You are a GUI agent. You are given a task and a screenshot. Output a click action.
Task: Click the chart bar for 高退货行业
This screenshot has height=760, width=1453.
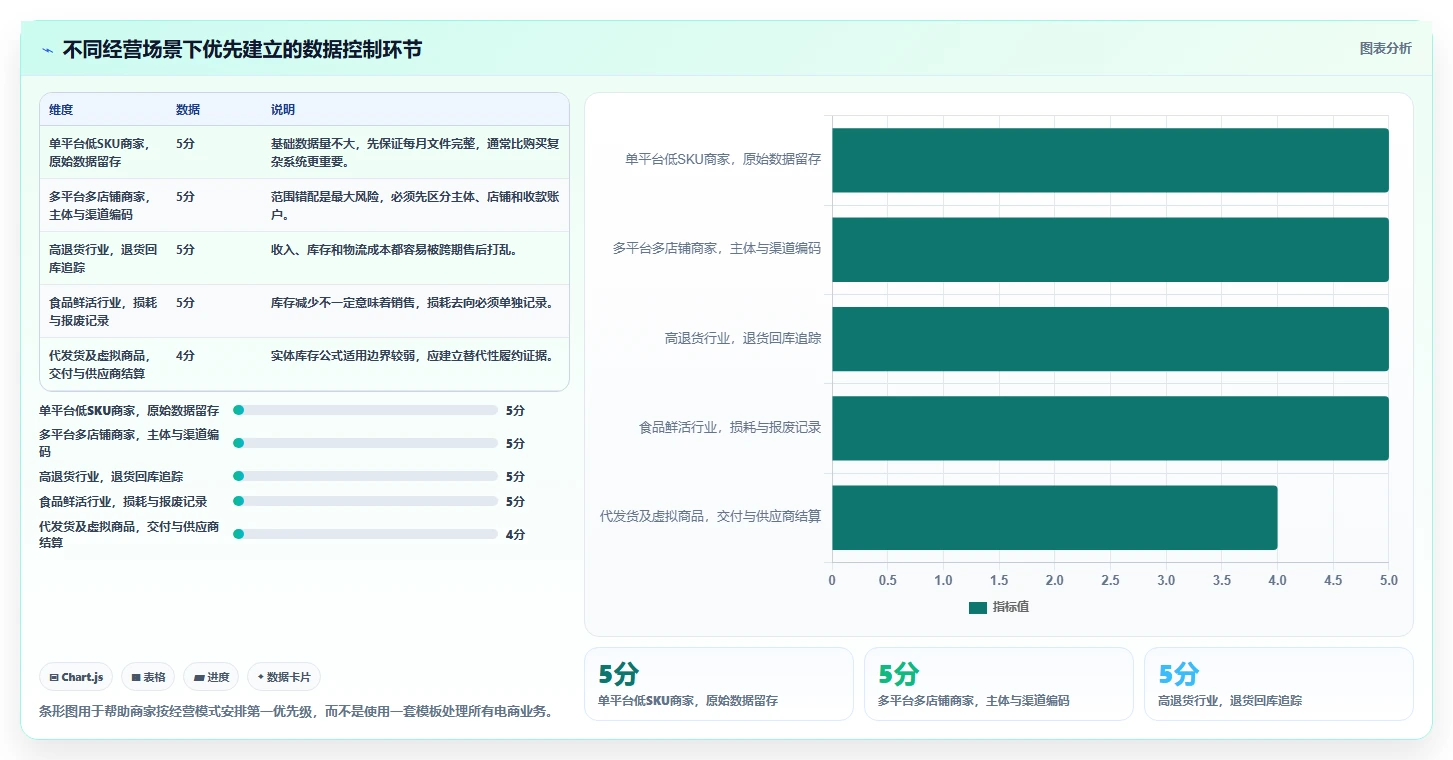tap(1110, 339)
